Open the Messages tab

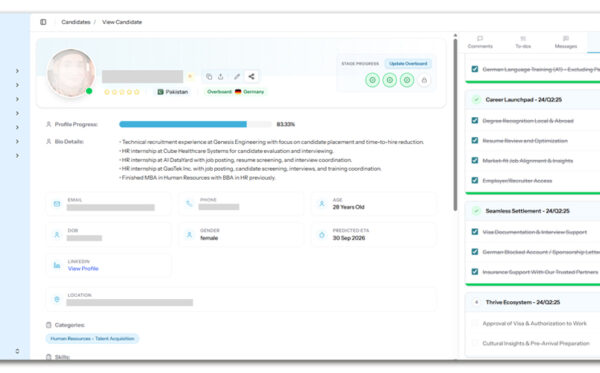pos(566,42)
